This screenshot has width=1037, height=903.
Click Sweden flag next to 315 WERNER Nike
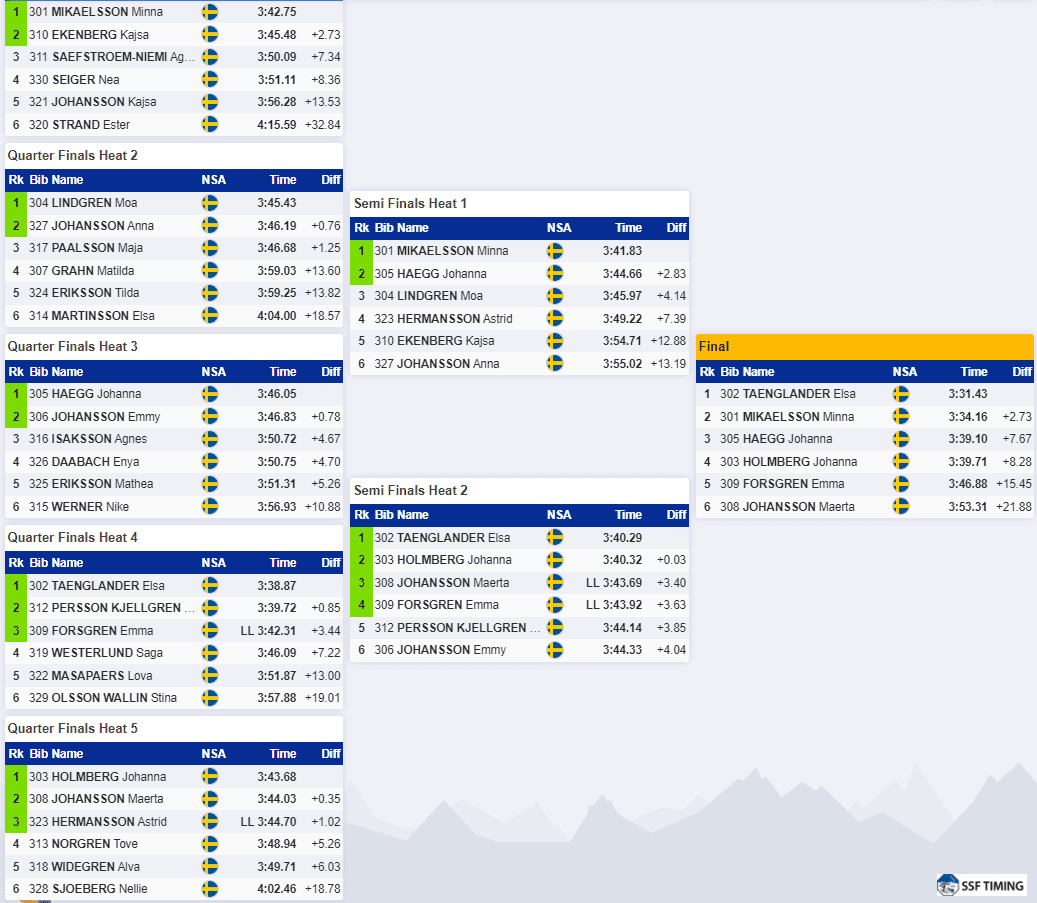click(x=210, y=507)
